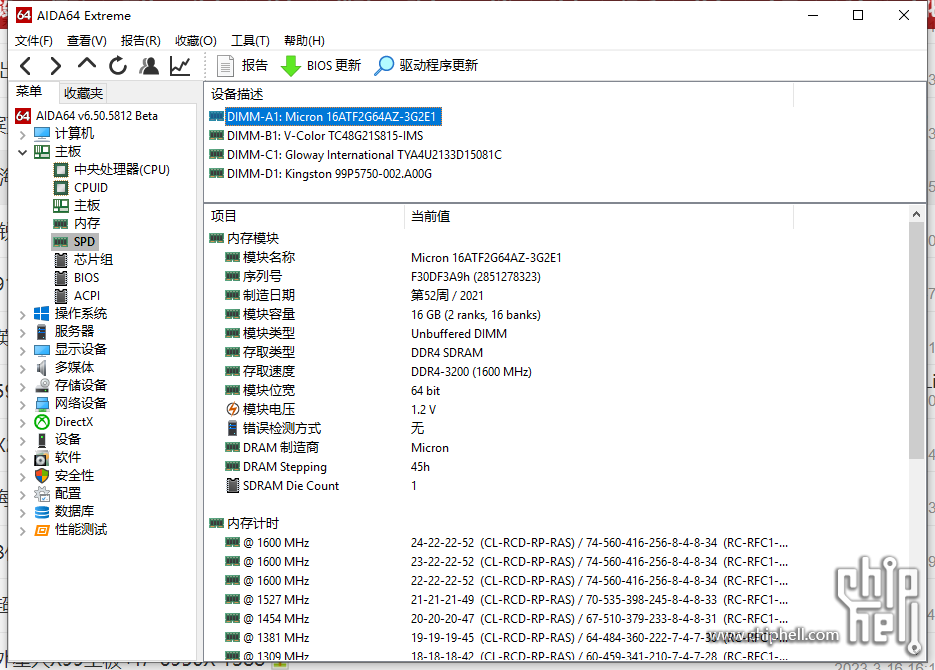
Task: Select the 模块容量 row
Action: (x=558, y=315)
